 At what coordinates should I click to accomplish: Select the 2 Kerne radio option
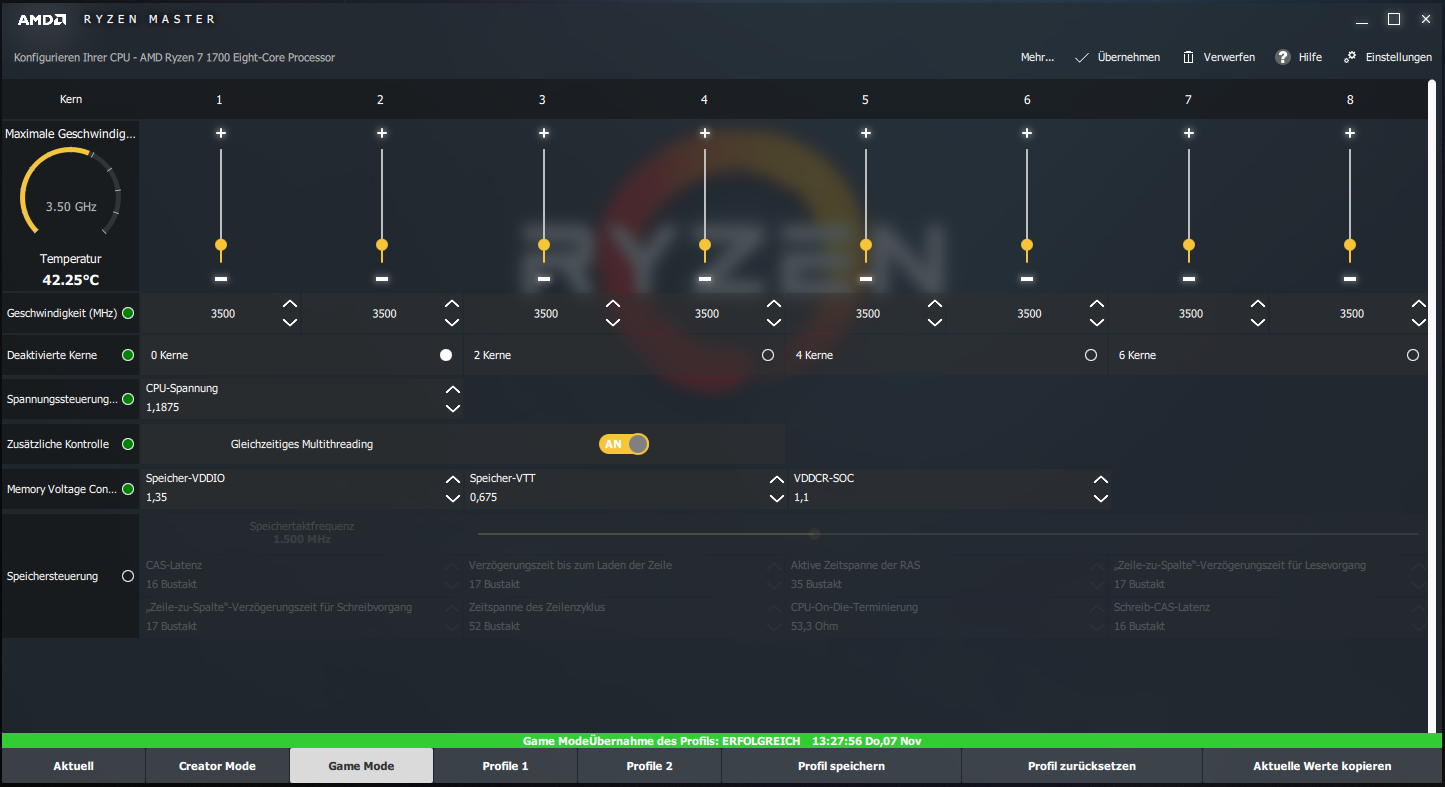point(768,355)
